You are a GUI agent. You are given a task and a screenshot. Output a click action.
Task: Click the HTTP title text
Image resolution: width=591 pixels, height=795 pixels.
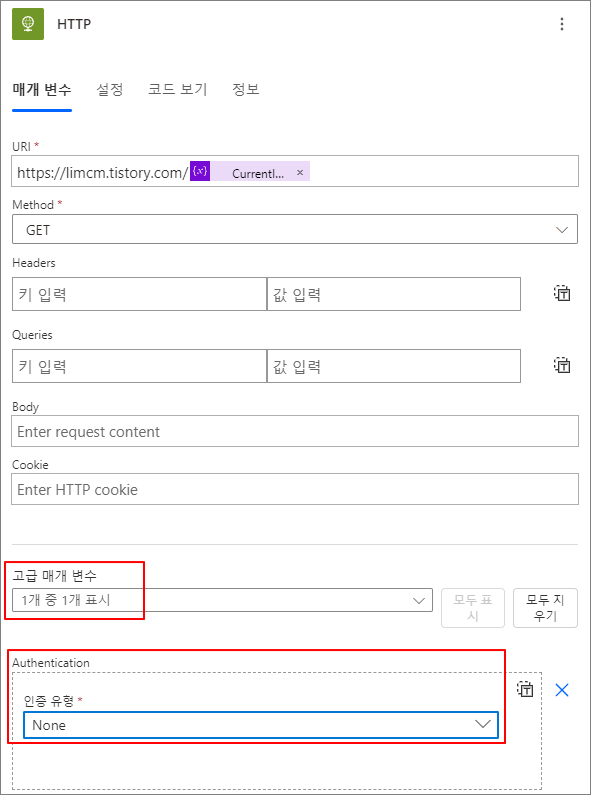pos(74,24)
